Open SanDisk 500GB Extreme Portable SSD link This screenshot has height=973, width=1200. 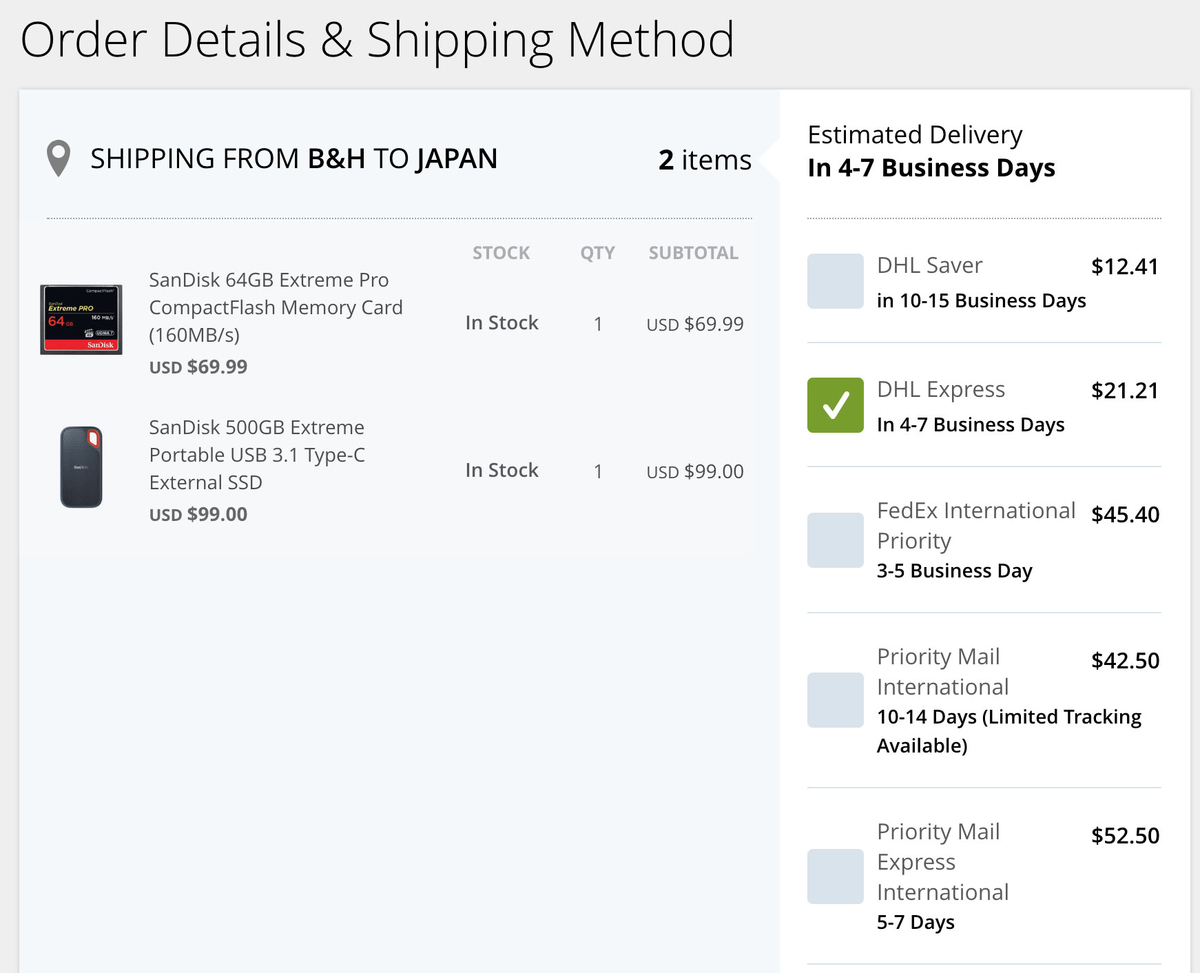coord(257,455)
